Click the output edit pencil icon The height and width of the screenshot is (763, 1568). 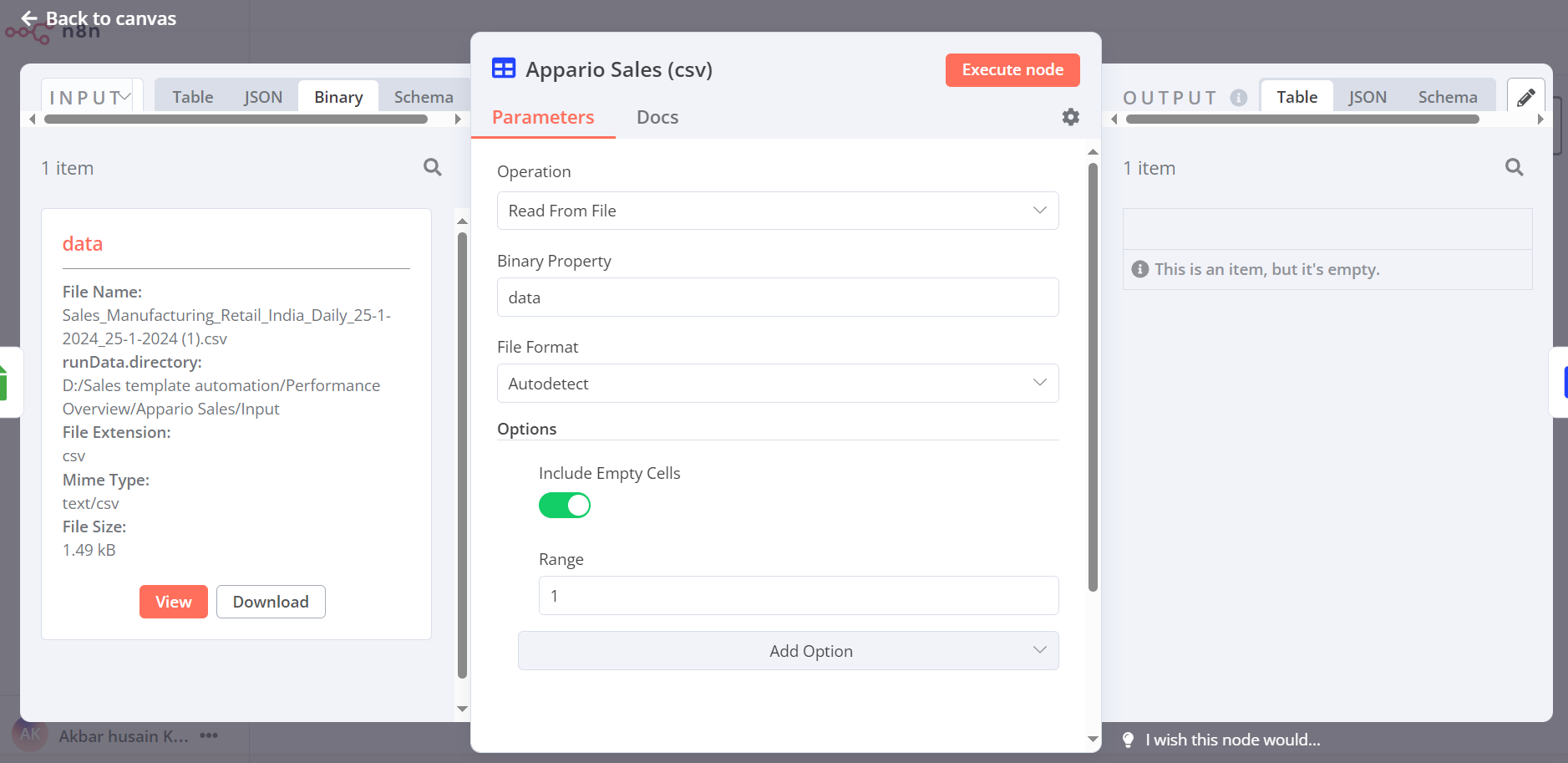coord(1525,97)
